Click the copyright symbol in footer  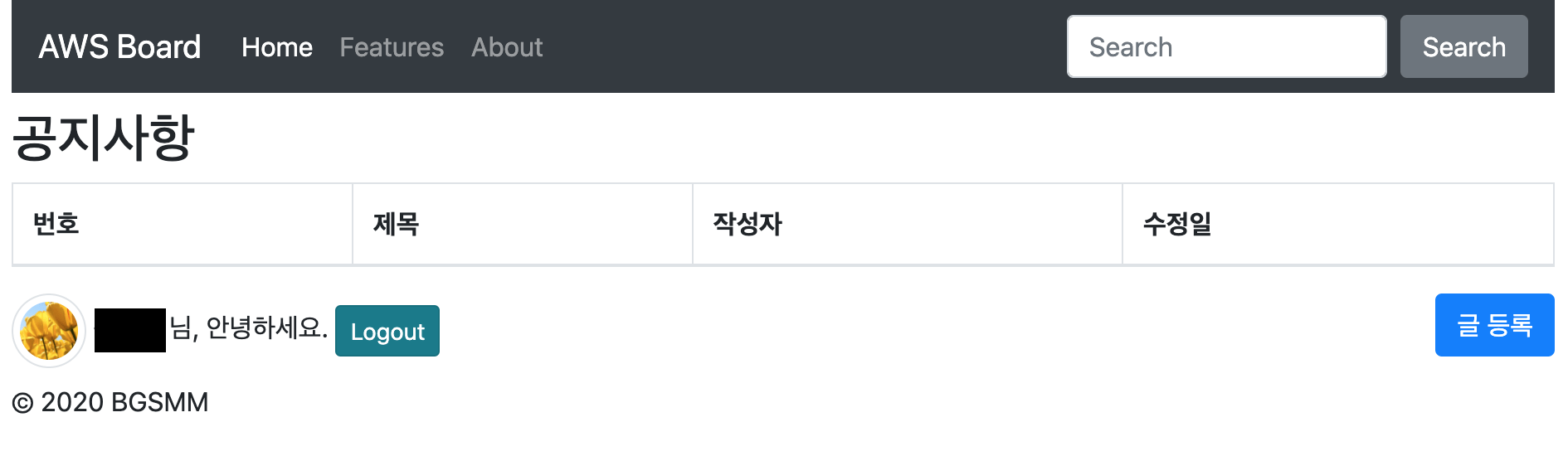click(x=23, y=403)
